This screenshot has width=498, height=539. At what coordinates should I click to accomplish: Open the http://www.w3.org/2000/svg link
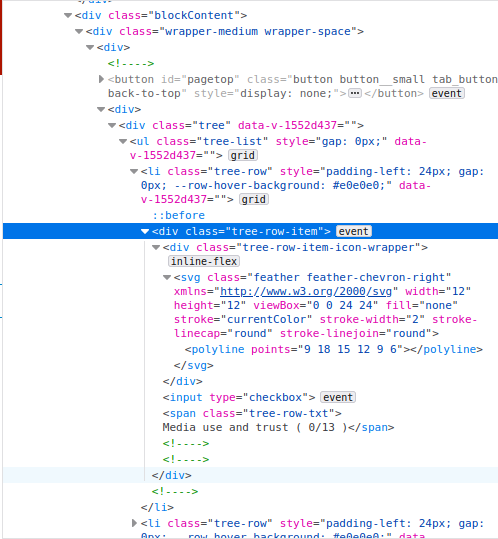point(306,292)
